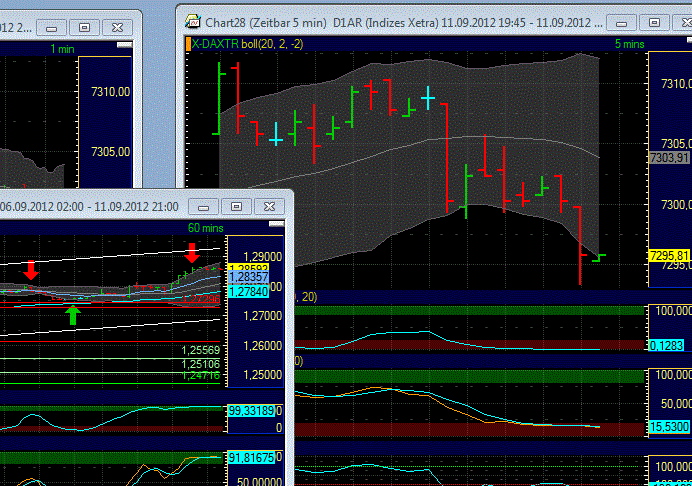Viewport: 692px width, 486px height.
Task: Click 7310,00 on the 1 min price axis
Action: (111, 92)
